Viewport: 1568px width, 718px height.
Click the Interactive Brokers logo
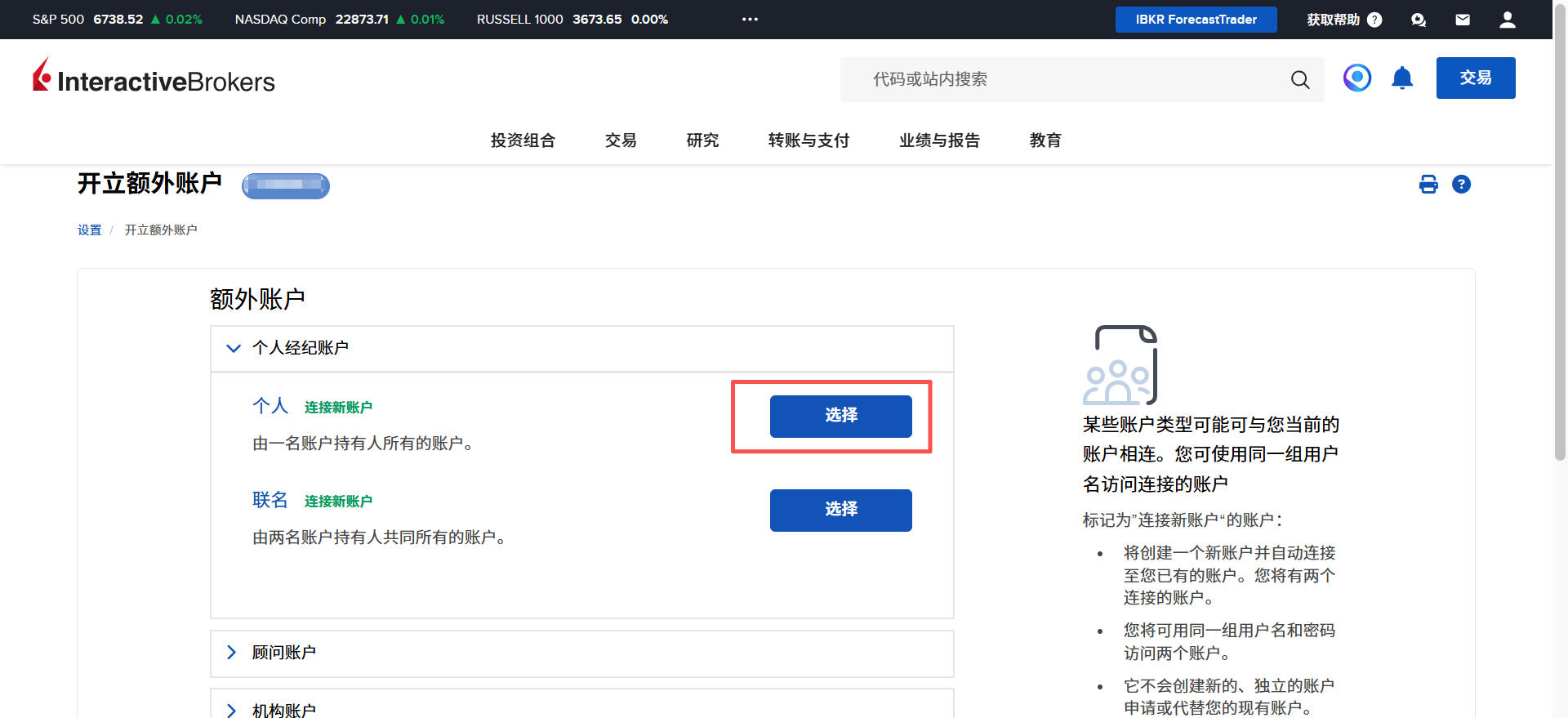pos(154,78)
